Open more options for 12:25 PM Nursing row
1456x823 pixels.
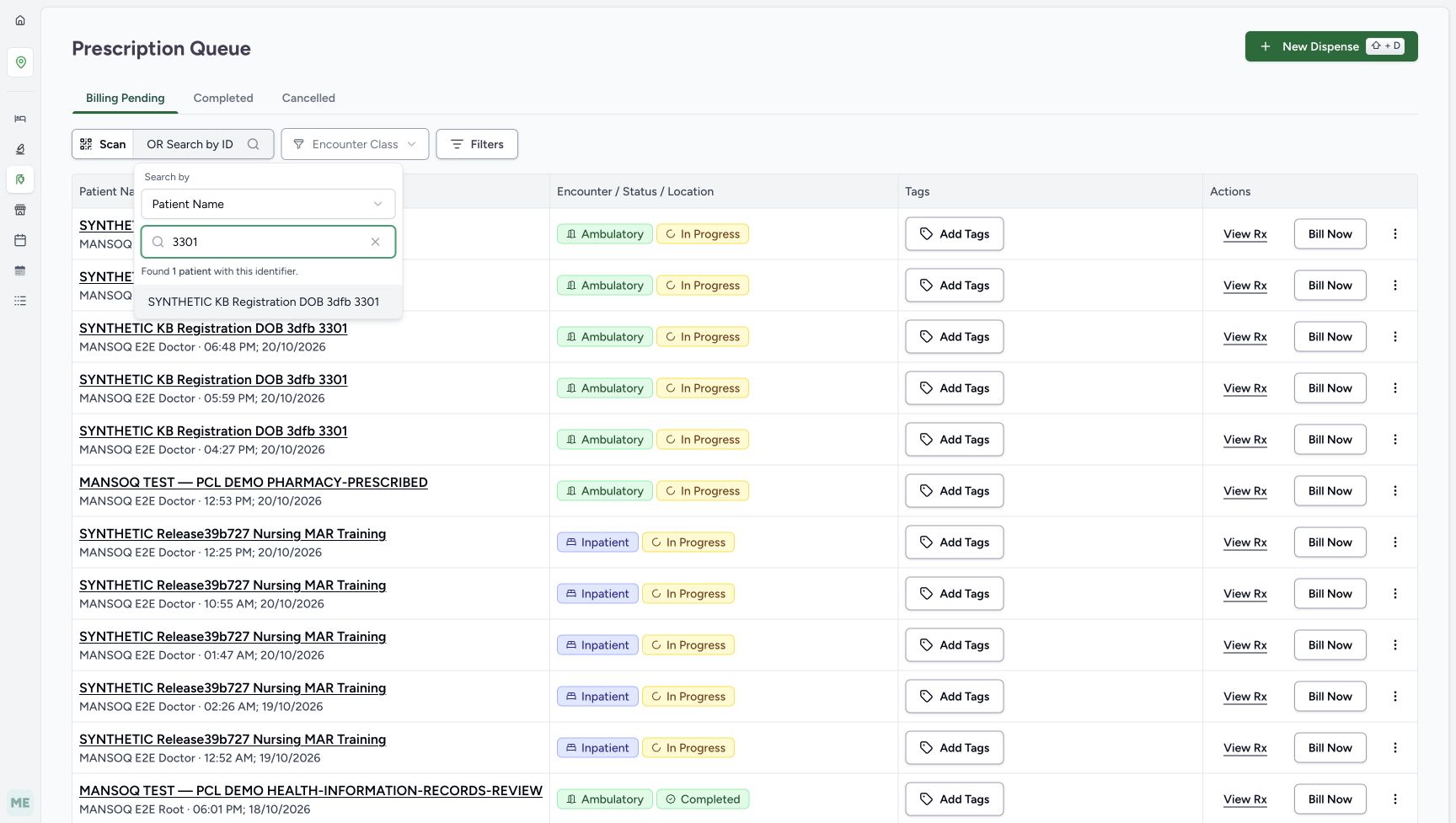pyautogui.click(x=1395, y=542)
